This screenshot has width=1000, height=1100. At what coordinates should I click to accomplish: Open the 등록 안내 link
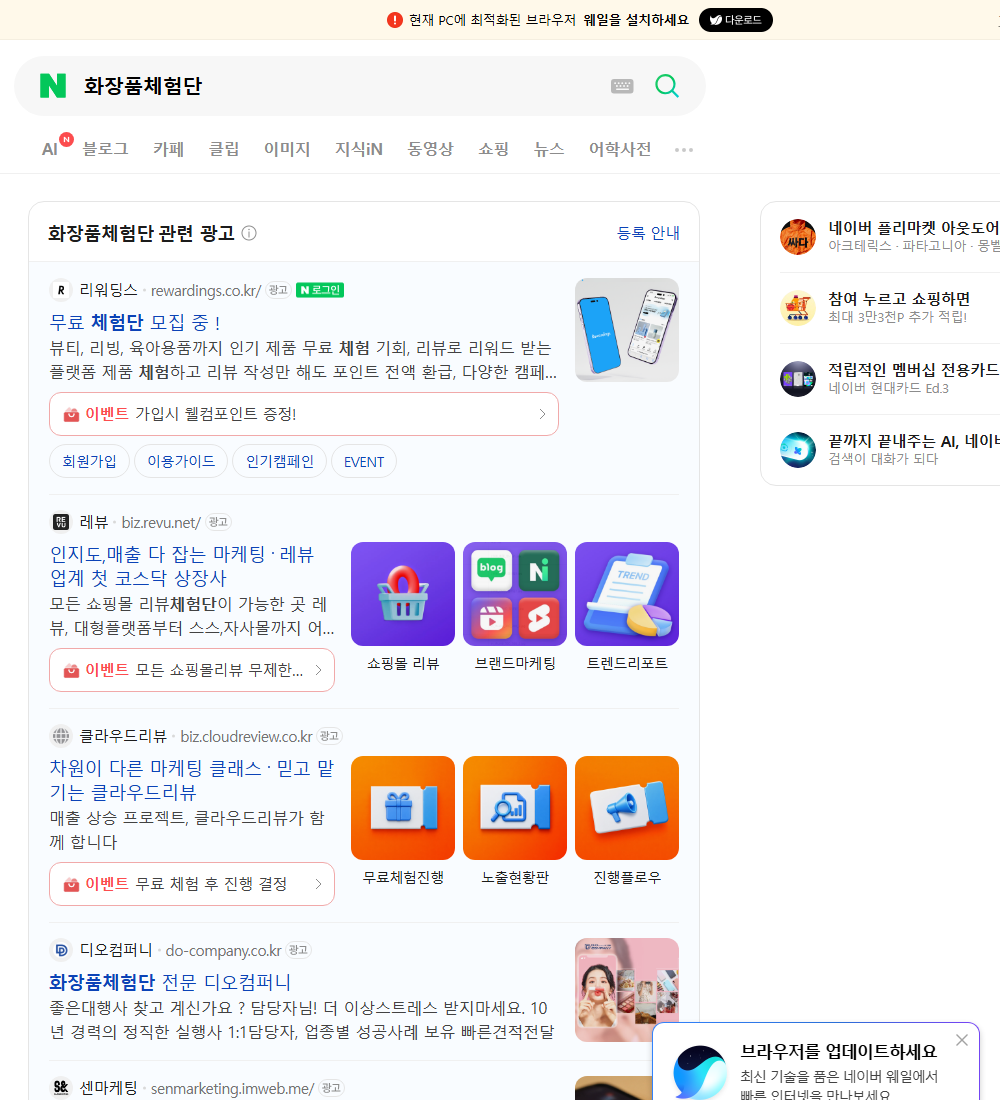648,233
